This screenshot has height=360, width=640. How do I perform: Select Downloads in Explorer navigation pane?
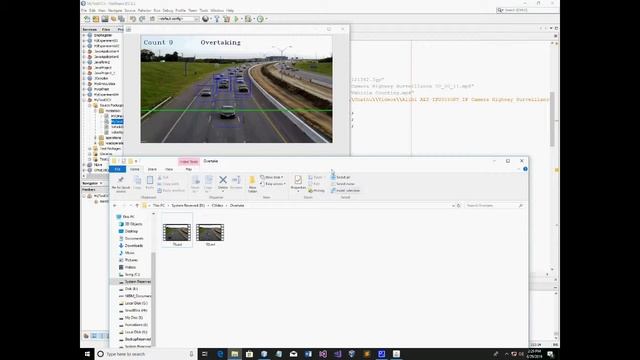tap(133, 246)
